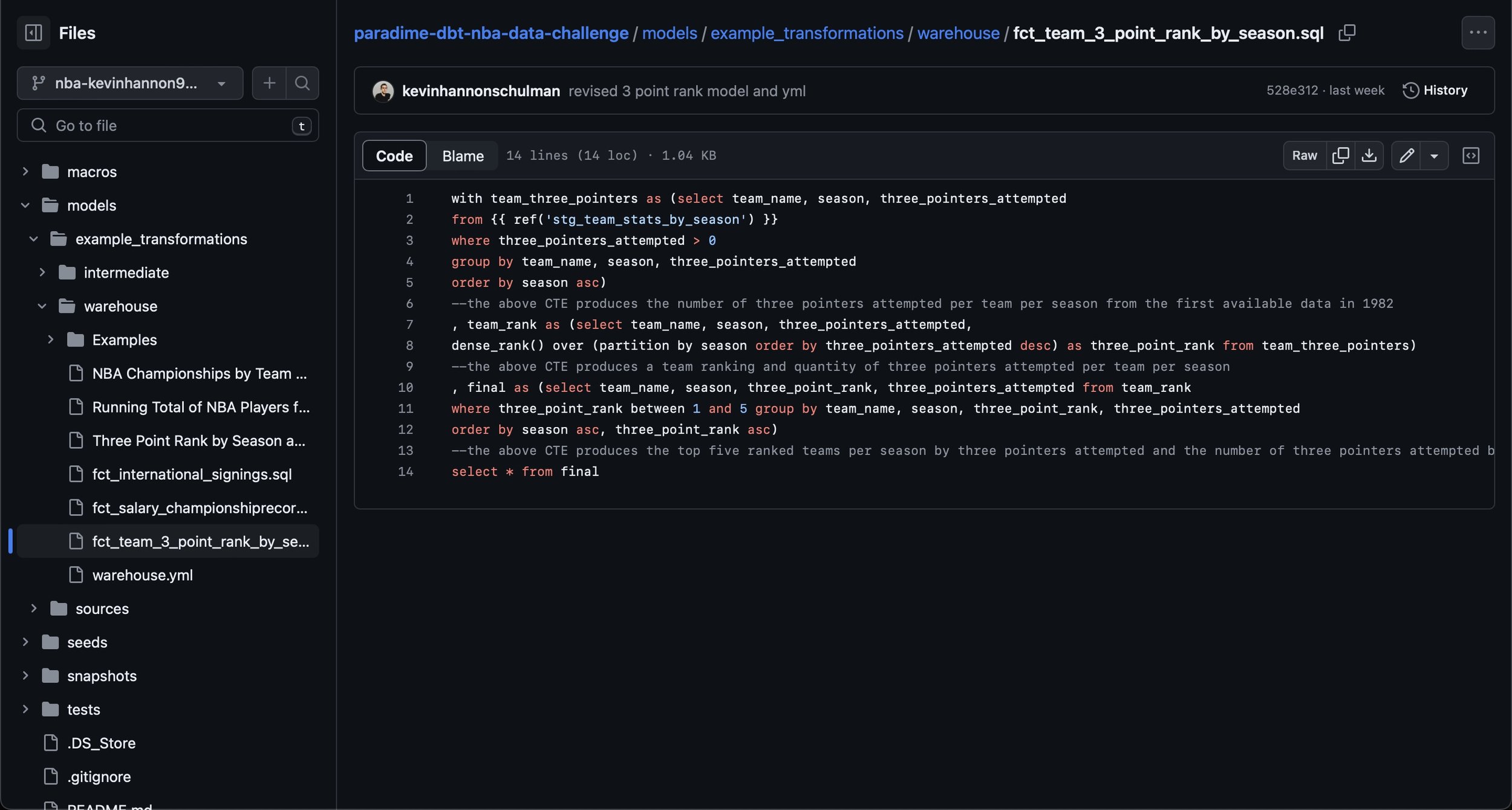Screen dimensions: 1512x810
Task: Expand the macros folder
Action: (x=25, y=172)
